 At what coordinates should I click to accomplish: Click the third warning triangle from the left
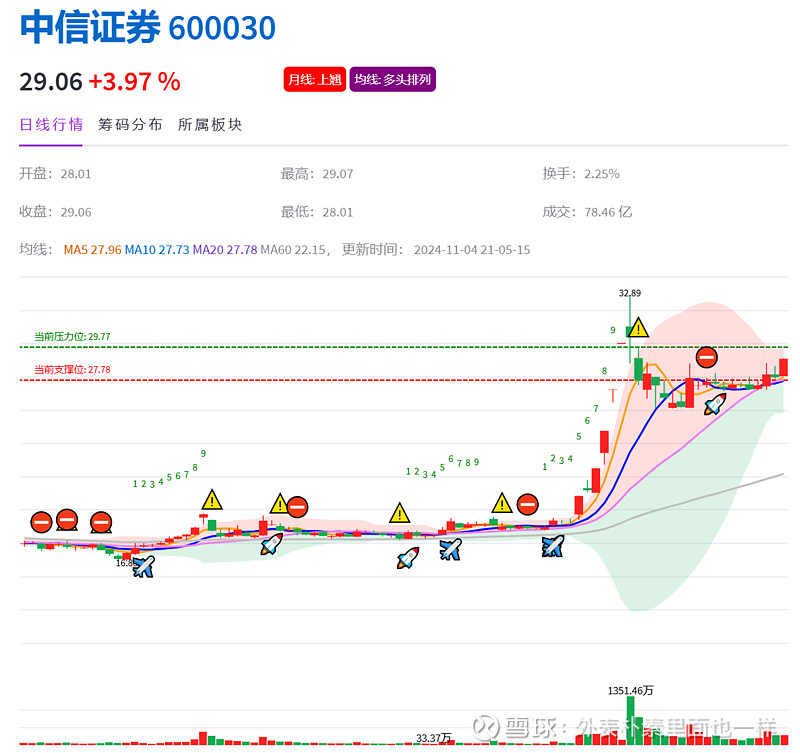click(x=399, y=513)
